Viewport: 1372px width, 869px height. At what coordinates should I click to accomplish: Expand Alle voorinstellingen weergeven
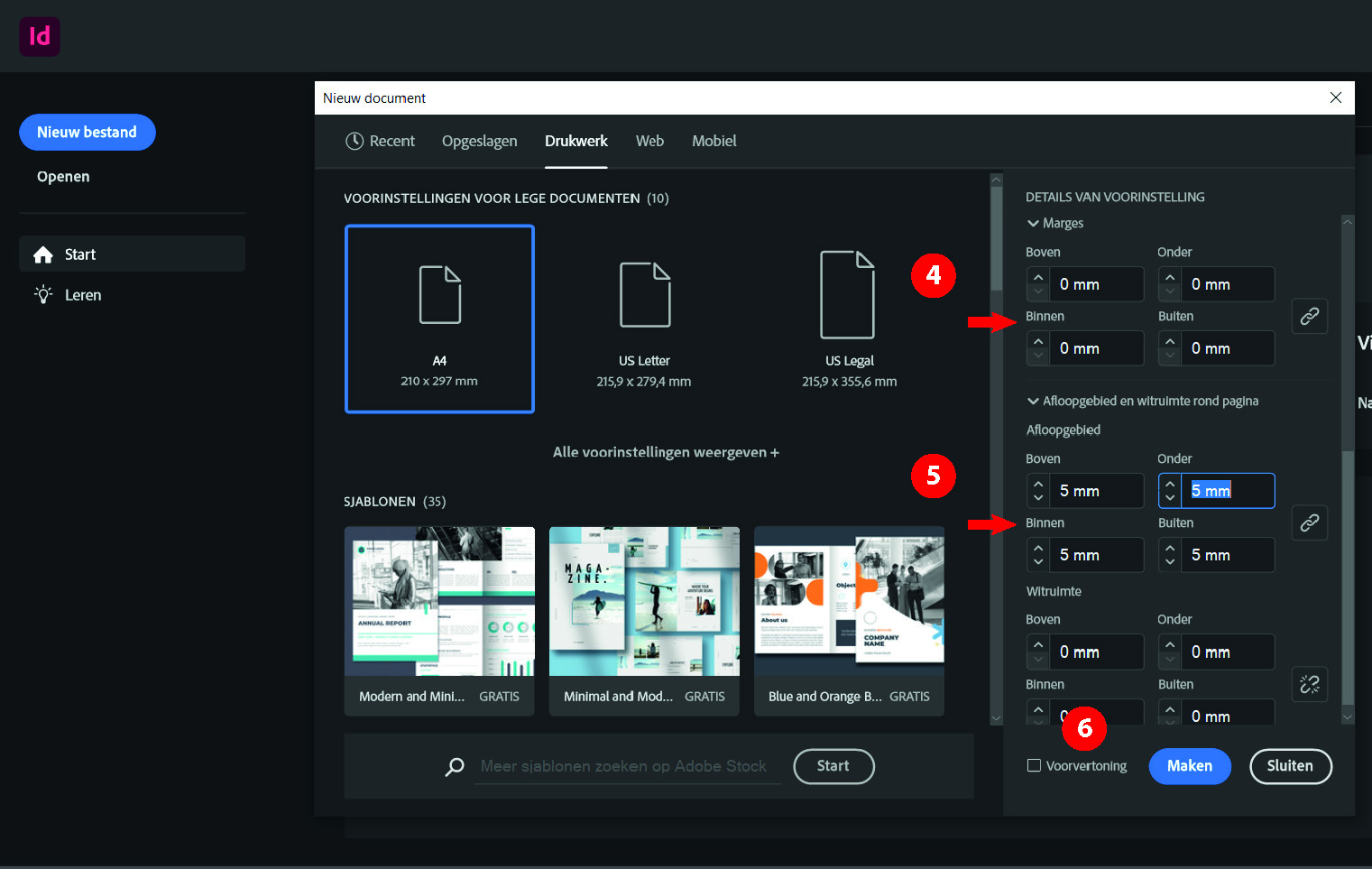click(666, 452)
